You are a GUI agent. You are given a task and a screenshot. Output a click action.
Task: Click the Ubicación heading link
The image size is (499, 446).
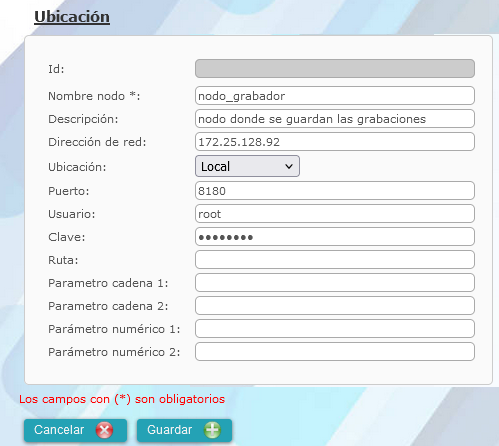72,17
